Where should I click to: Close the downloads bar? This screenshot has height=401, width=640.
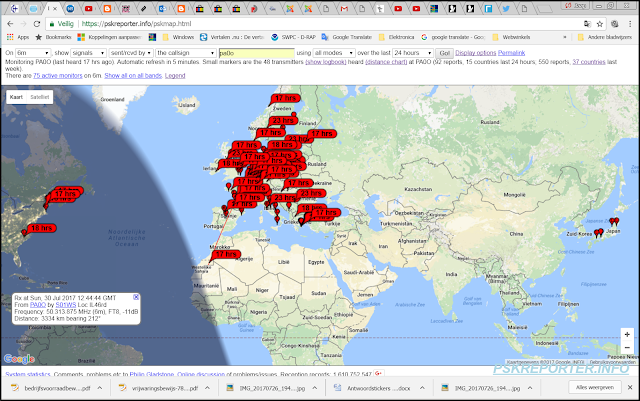click(x=630, y=388)
